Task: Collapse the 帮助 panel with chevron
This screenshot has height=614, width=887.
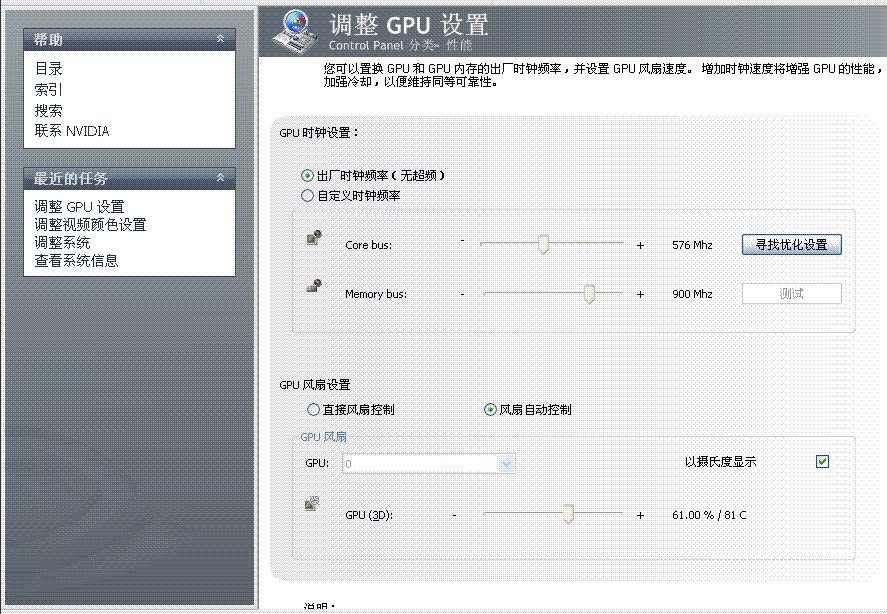Action: (221, 39)
